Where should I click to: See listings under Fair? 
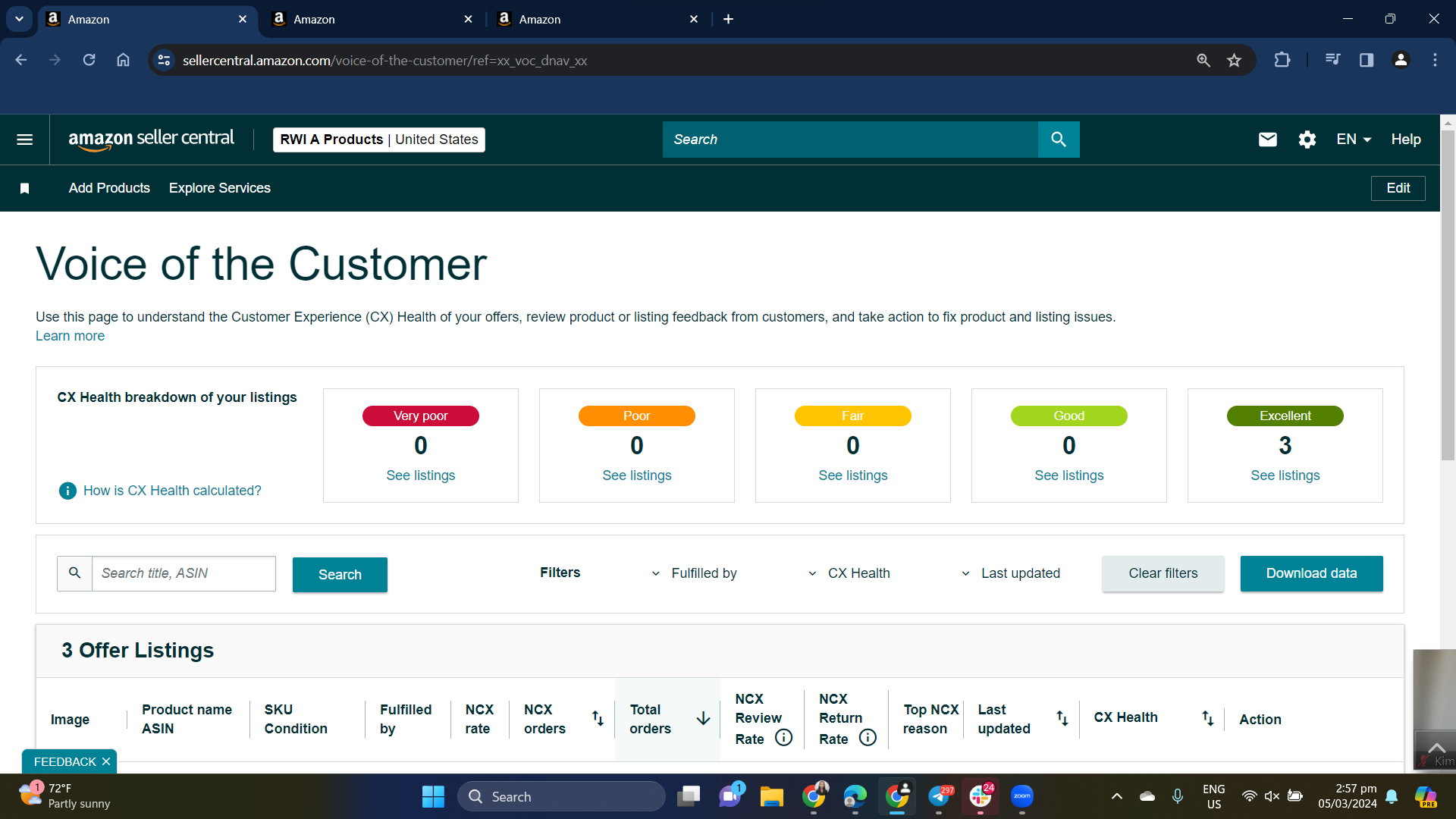853,475
